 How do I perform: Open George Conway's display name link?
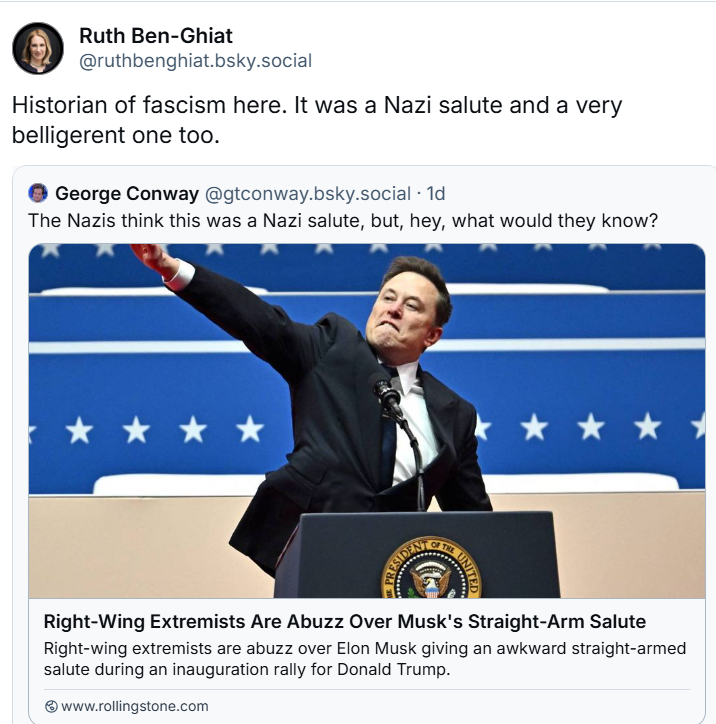[x=127, y=193]
